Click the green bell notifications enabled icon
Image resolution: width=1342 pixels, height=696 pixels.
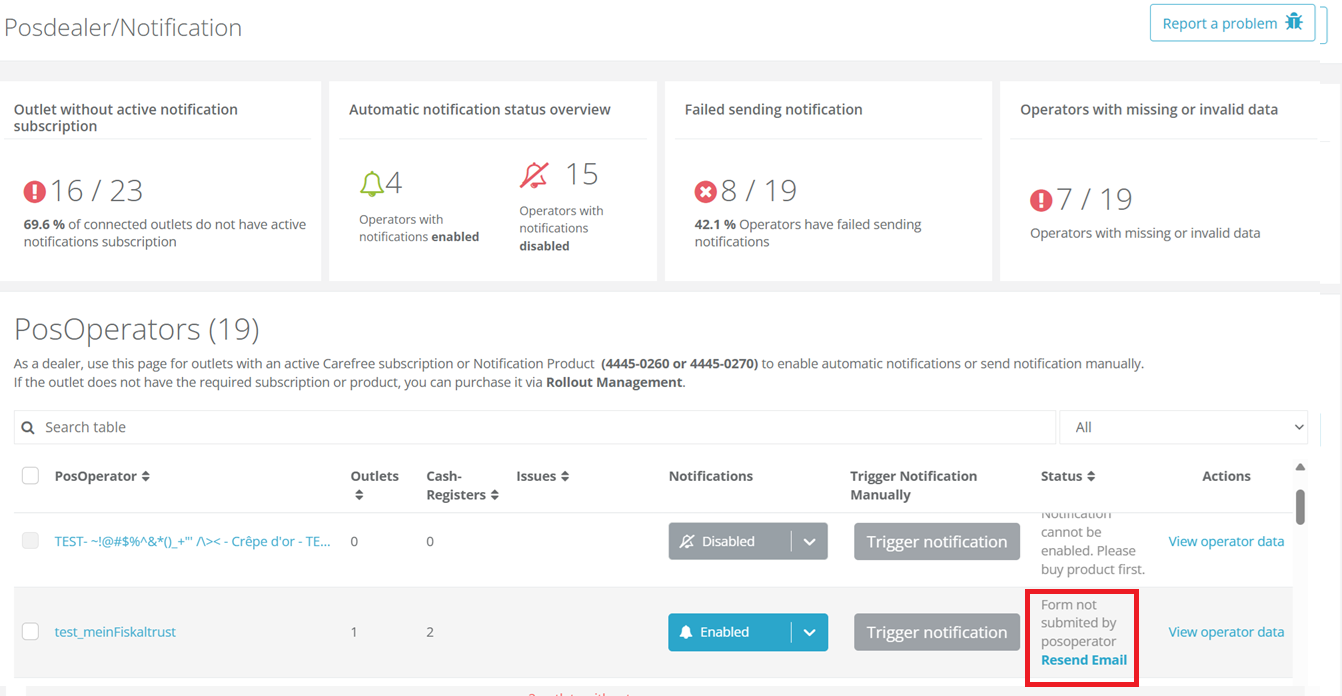[372, 184]
